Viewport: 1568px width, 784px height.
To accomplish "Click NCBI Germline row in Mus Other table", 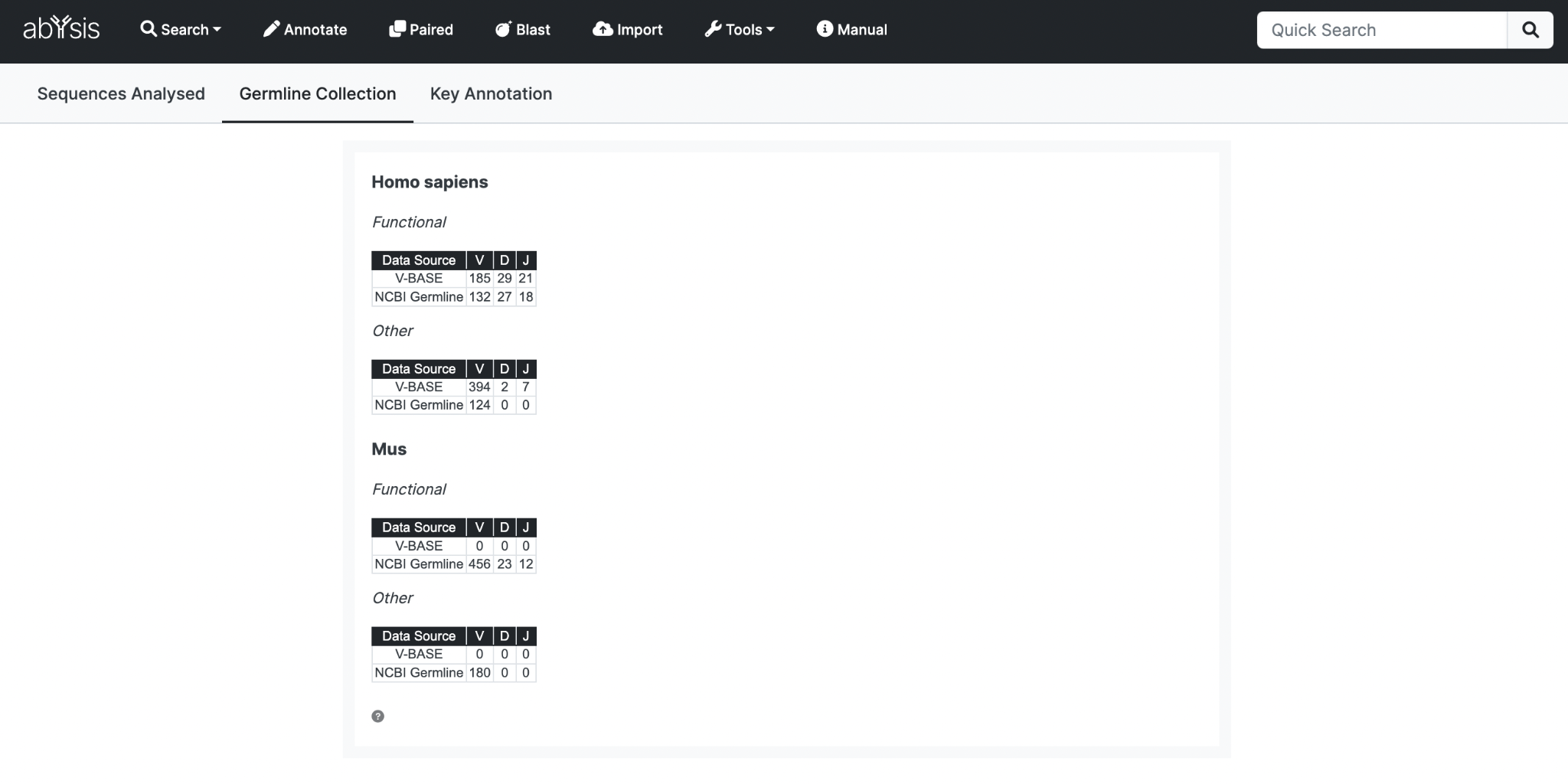I will pyautogui.click(x=454, y=673).
